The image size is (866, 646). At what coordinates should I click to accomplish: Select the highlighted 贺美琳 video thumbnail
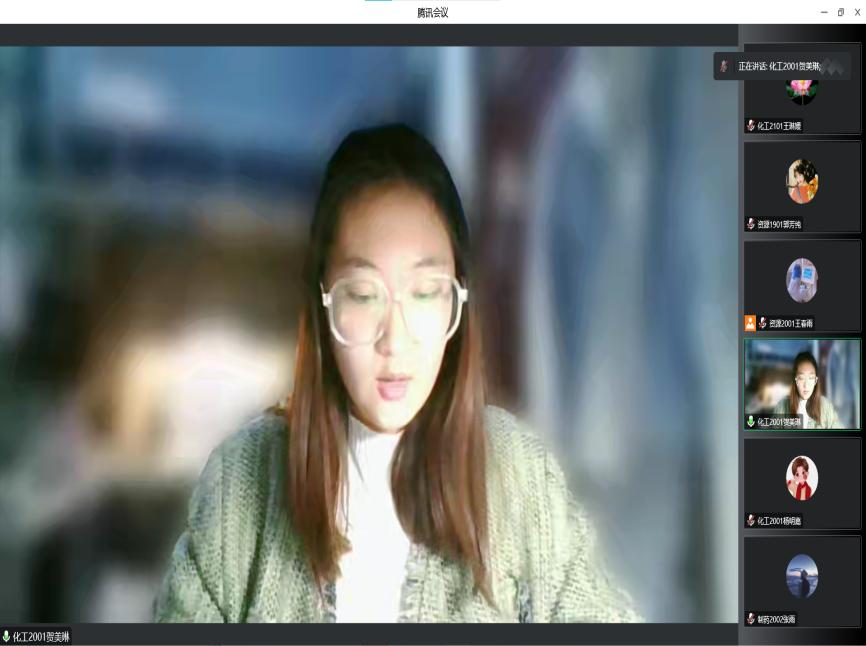point(801,384)
